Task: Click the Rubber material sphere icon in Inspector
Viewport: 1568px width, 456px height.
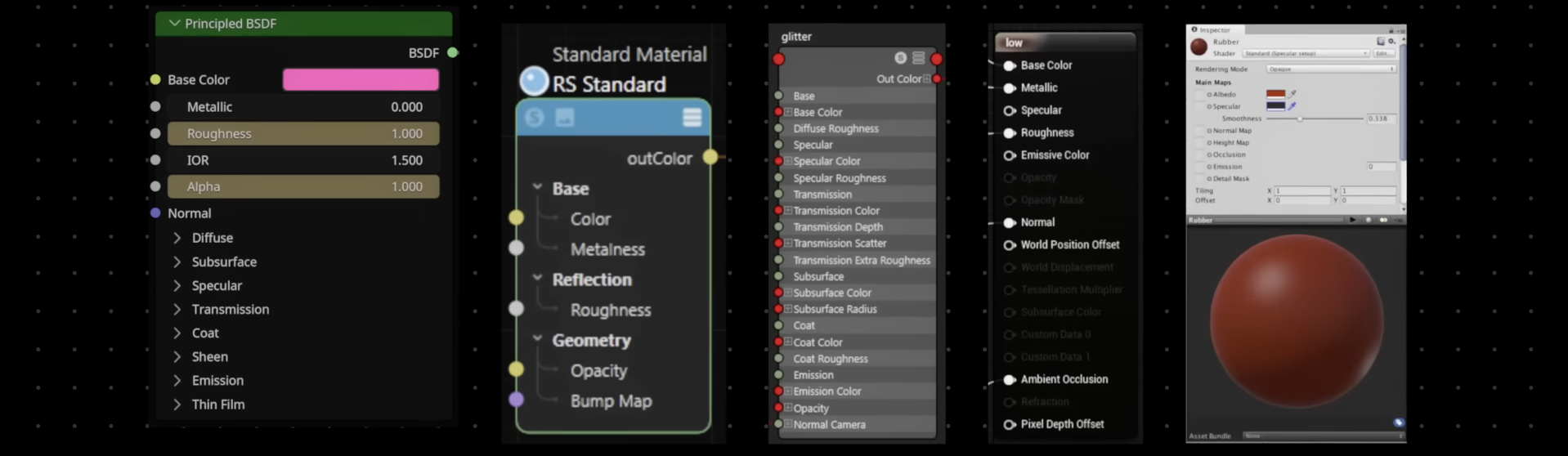Action: coord(1198,47)
